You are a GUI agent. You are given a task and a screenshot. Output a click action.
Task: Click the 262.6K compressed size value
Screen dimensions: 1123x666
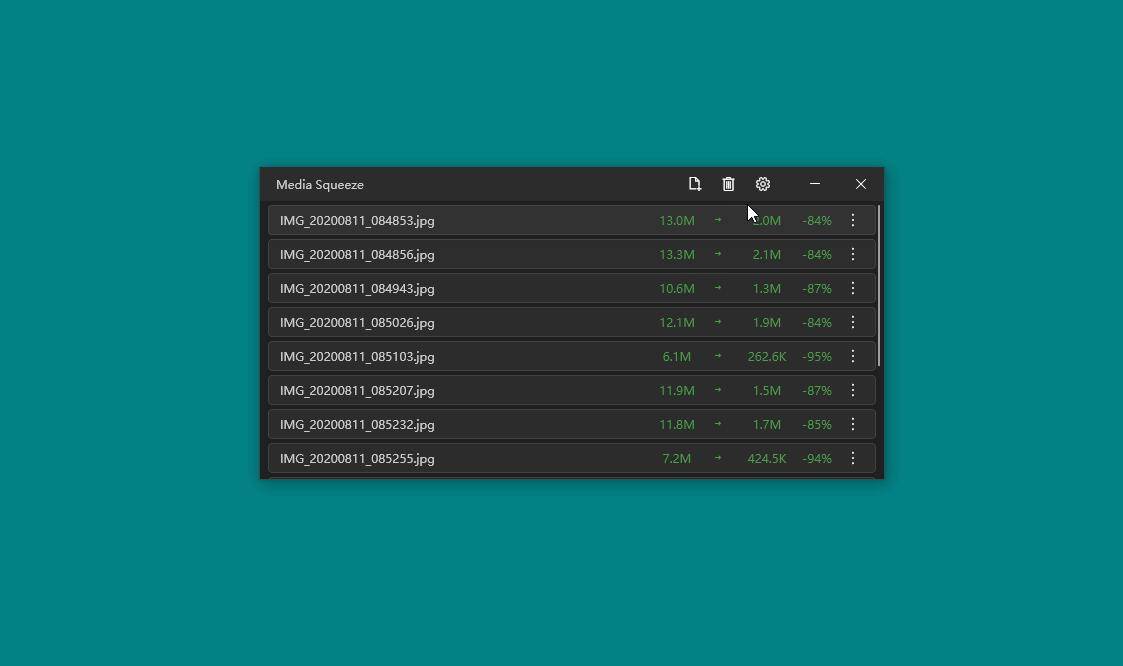point(767,357)
